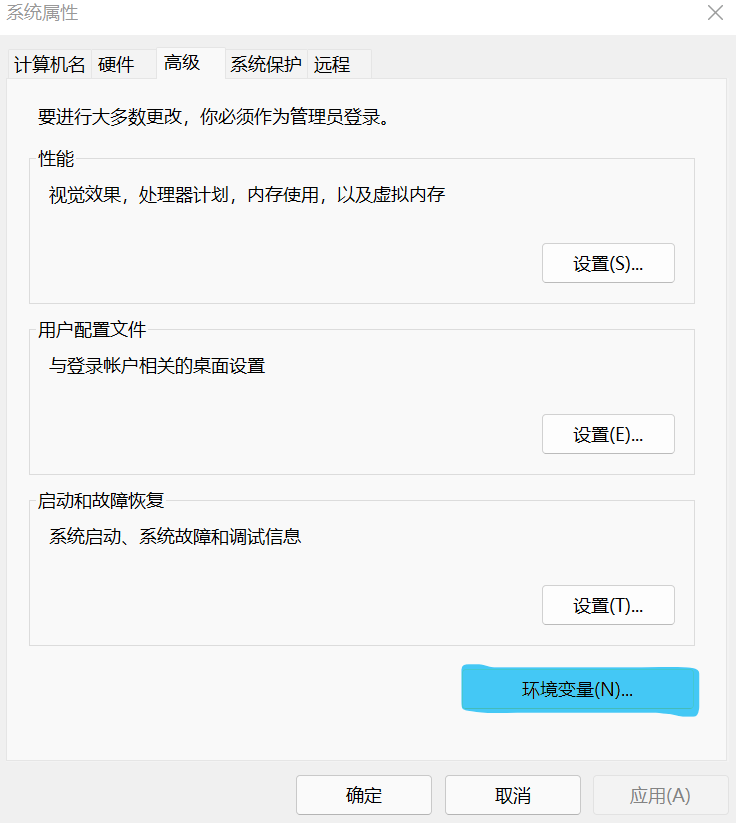The width and height of the screenshot is (736, 823).
Task: Click the 视觉效果 performance description text
Action: [247, 195]
